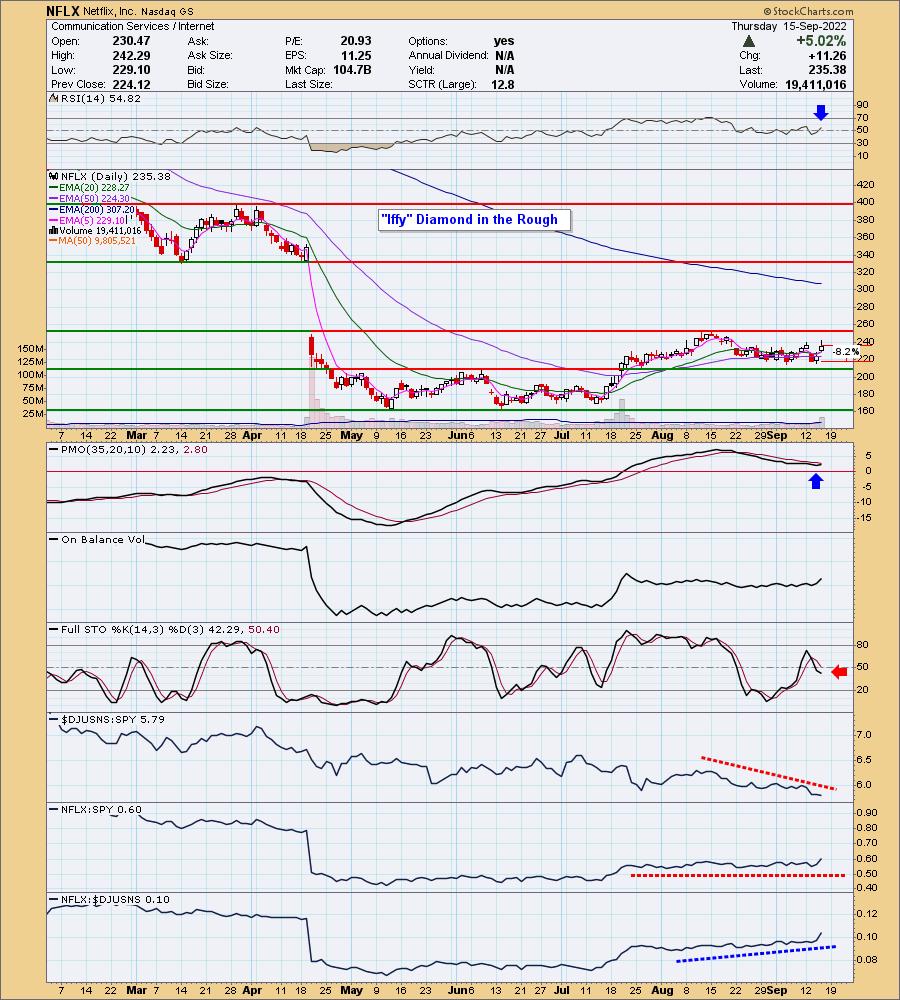Click the 400 price axis label
The width and height of the screenshot is (900, 1000).
(866, 202)
